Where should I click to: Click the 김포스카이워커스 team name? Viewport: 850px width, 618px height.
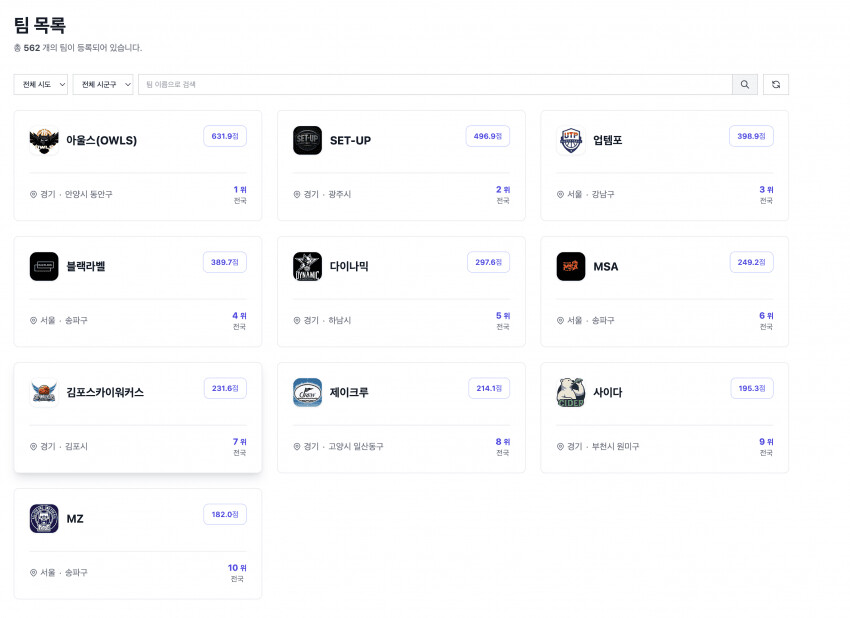[x=105, y=393]
